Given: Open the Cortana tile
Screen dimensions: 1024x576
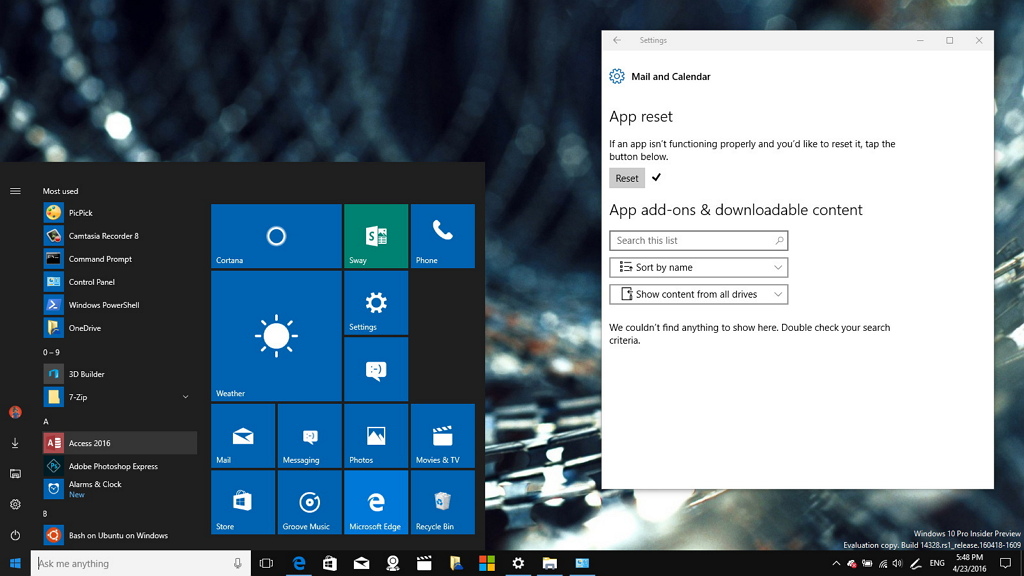Looking at the screenshot, I should pyautogui.click(x=276, y=236).
